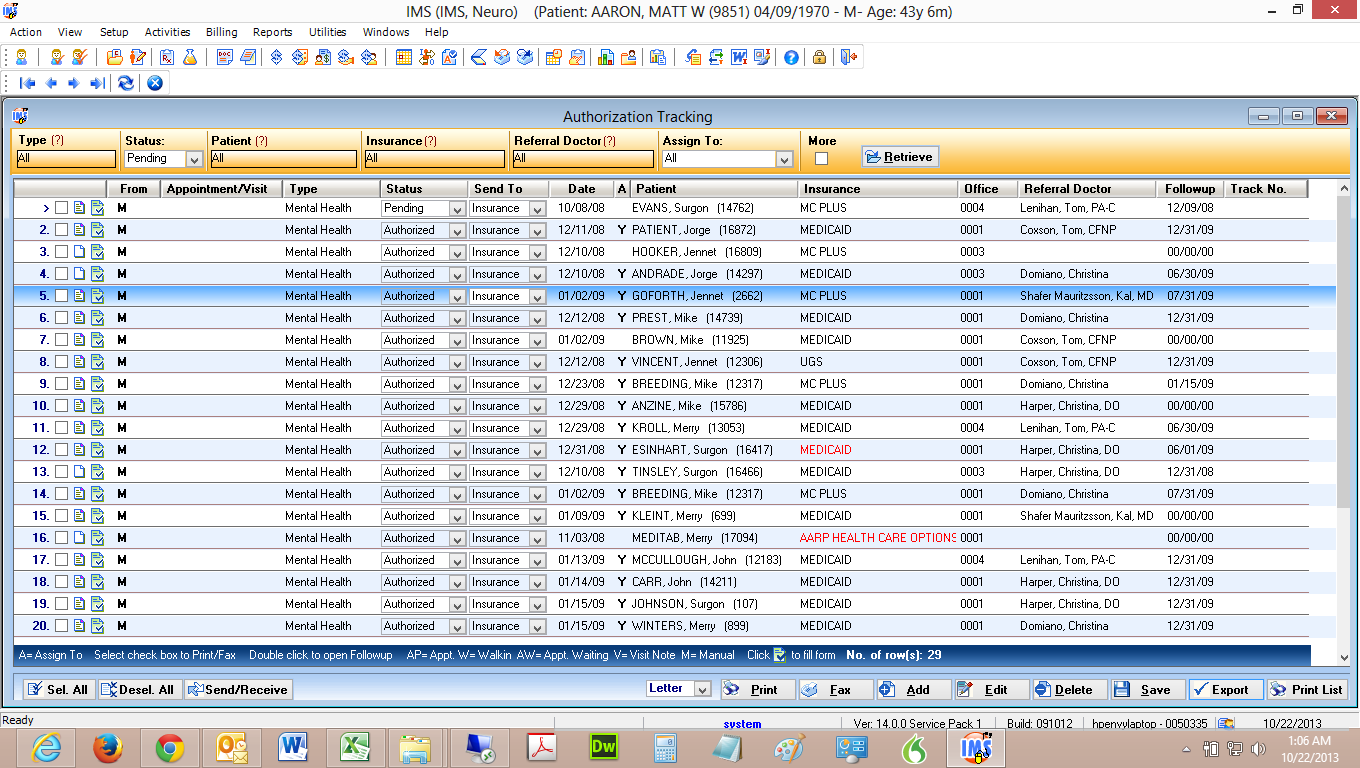Open the Action menu

tap(25, 32)
